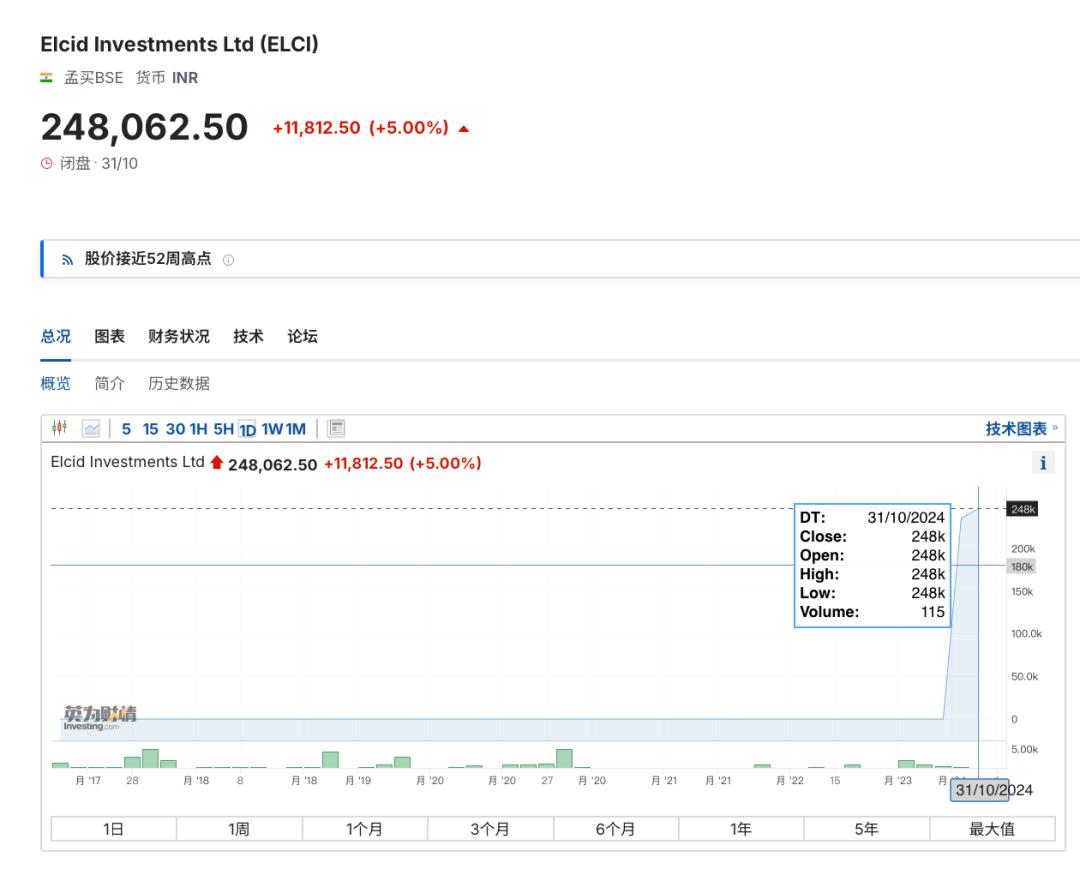This screenshot has height=869, width=1080.
Task: Select the area chart type icon
Action: pyautogui.click(x=91, y=429)
